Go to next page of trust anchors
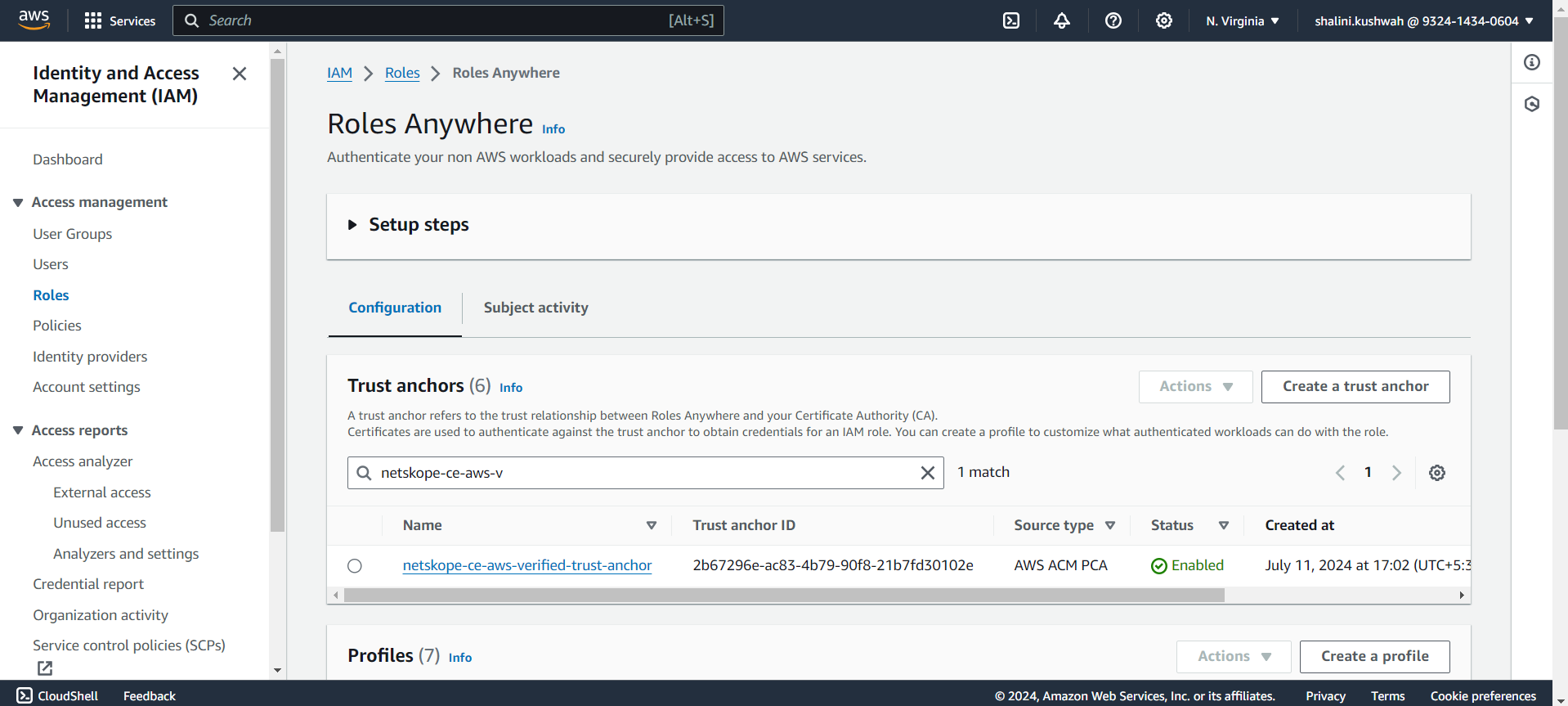The image size is (1568, 706). pyautogui.click(x=1396, y=473)
